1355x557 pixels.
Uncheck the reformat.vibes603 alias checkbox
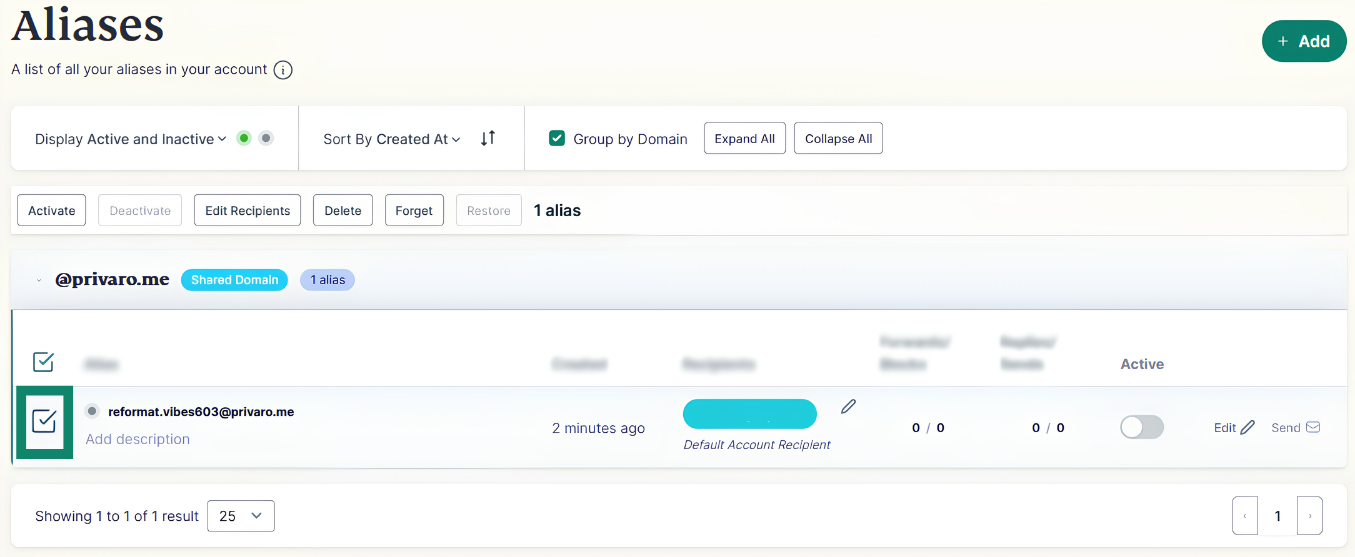click(44, 422)
